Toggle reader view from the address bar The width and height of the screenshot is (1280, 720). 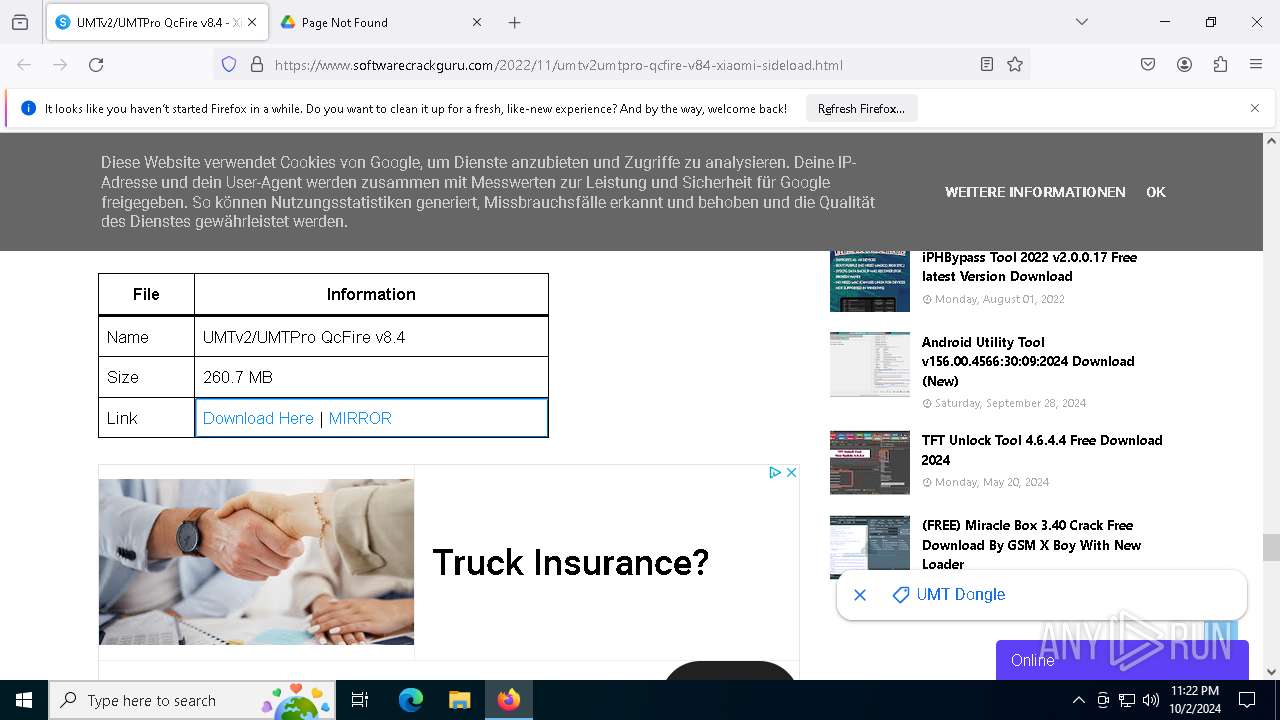[987, 64]
